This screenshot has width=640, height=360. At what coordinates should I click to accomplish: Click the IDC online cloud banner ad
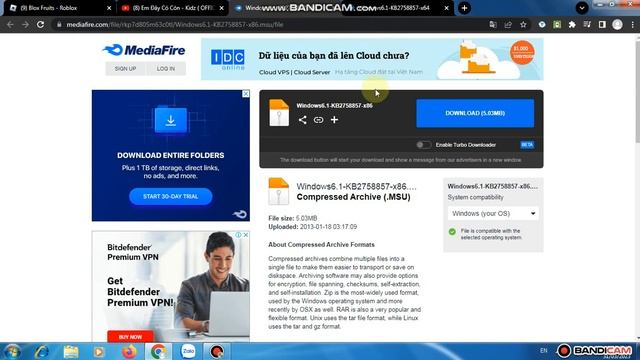click(x=372, y=59)
